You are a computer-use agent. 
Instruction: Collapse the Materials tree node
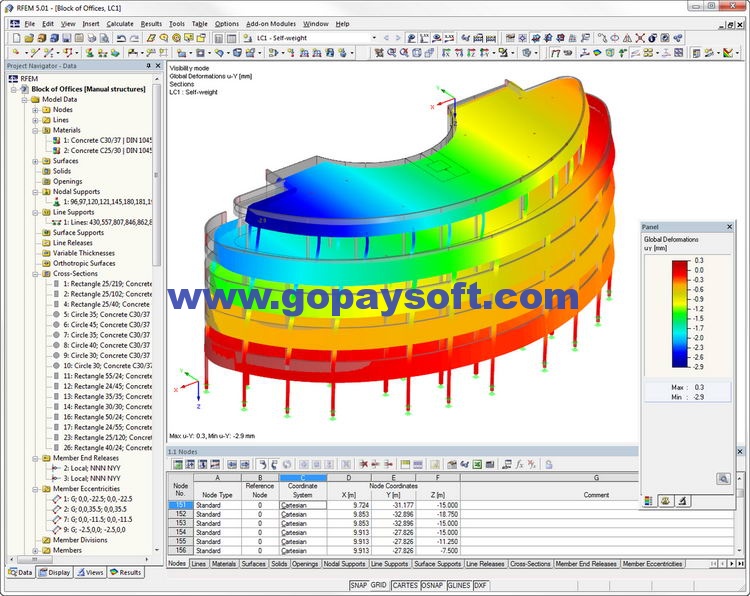click(35, 130)
